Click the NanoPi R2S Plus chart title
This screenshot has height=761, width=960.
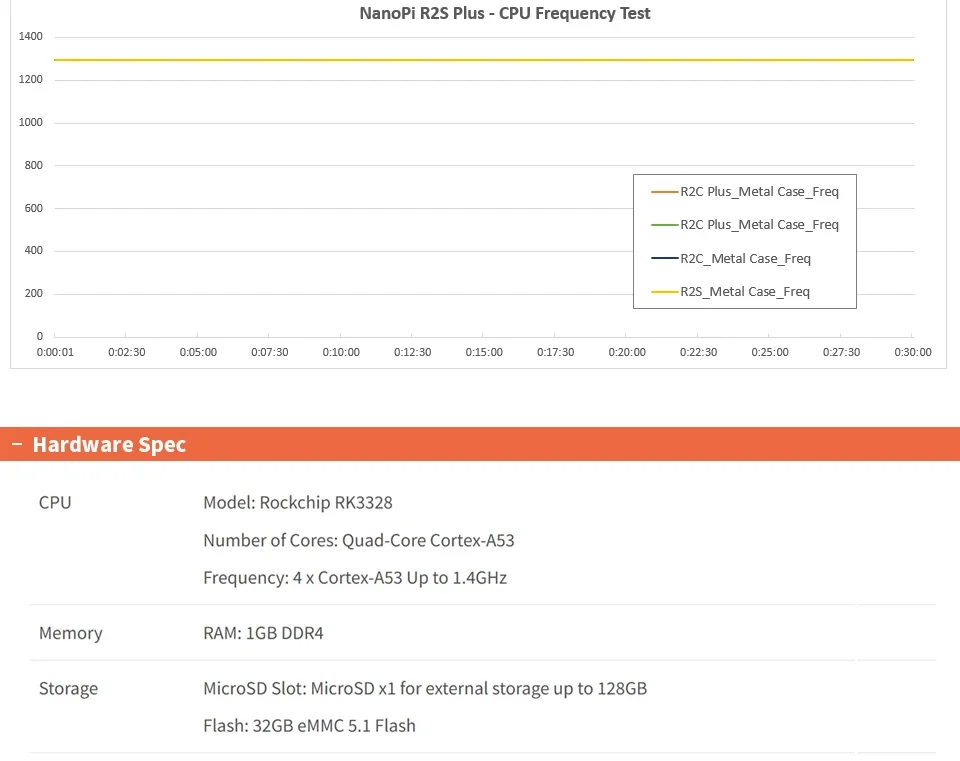point(504,14)
